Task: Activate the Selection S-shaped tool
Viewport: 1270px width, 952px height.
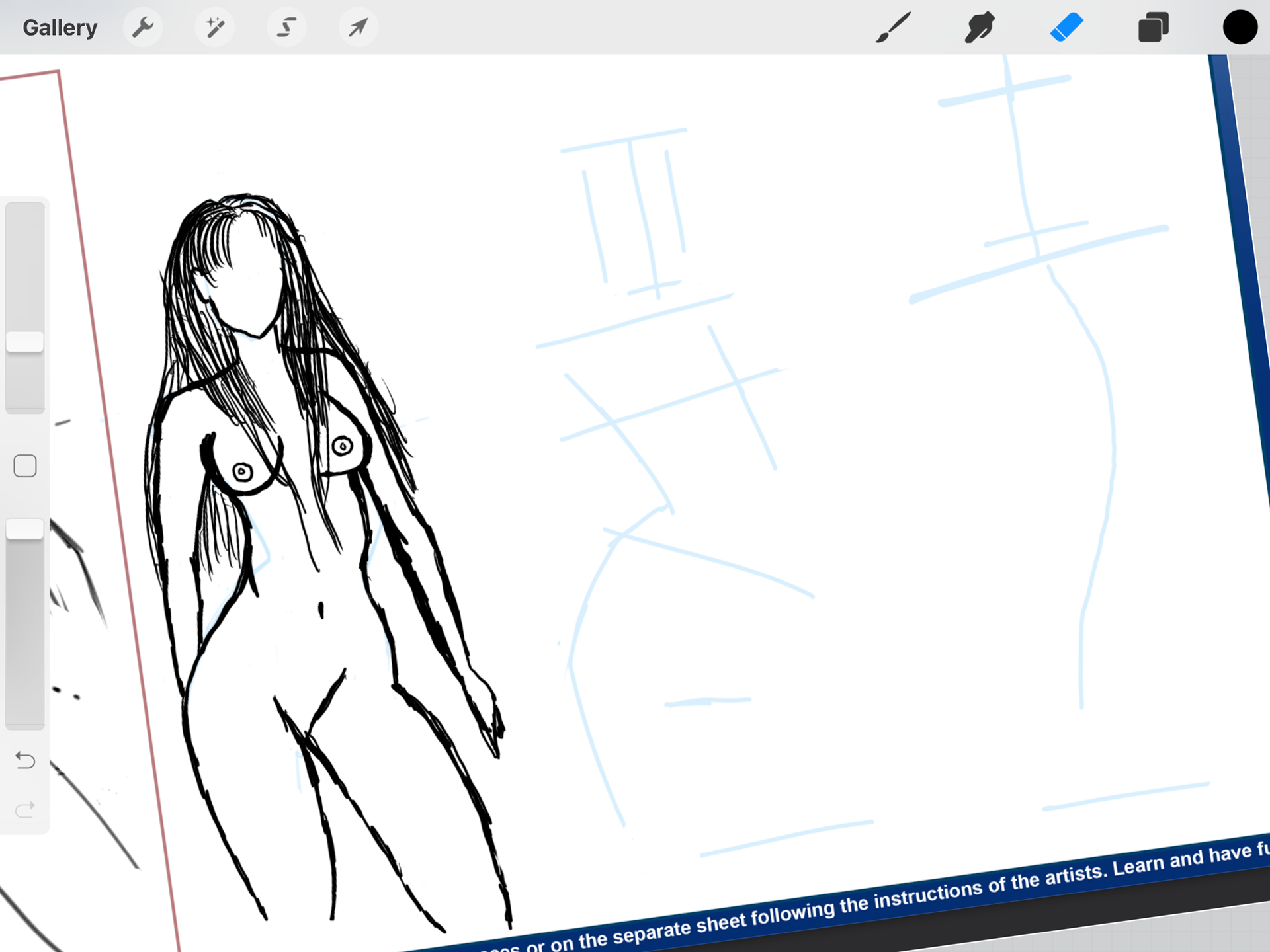Action: pyautogui.click(x=286, y=28)
